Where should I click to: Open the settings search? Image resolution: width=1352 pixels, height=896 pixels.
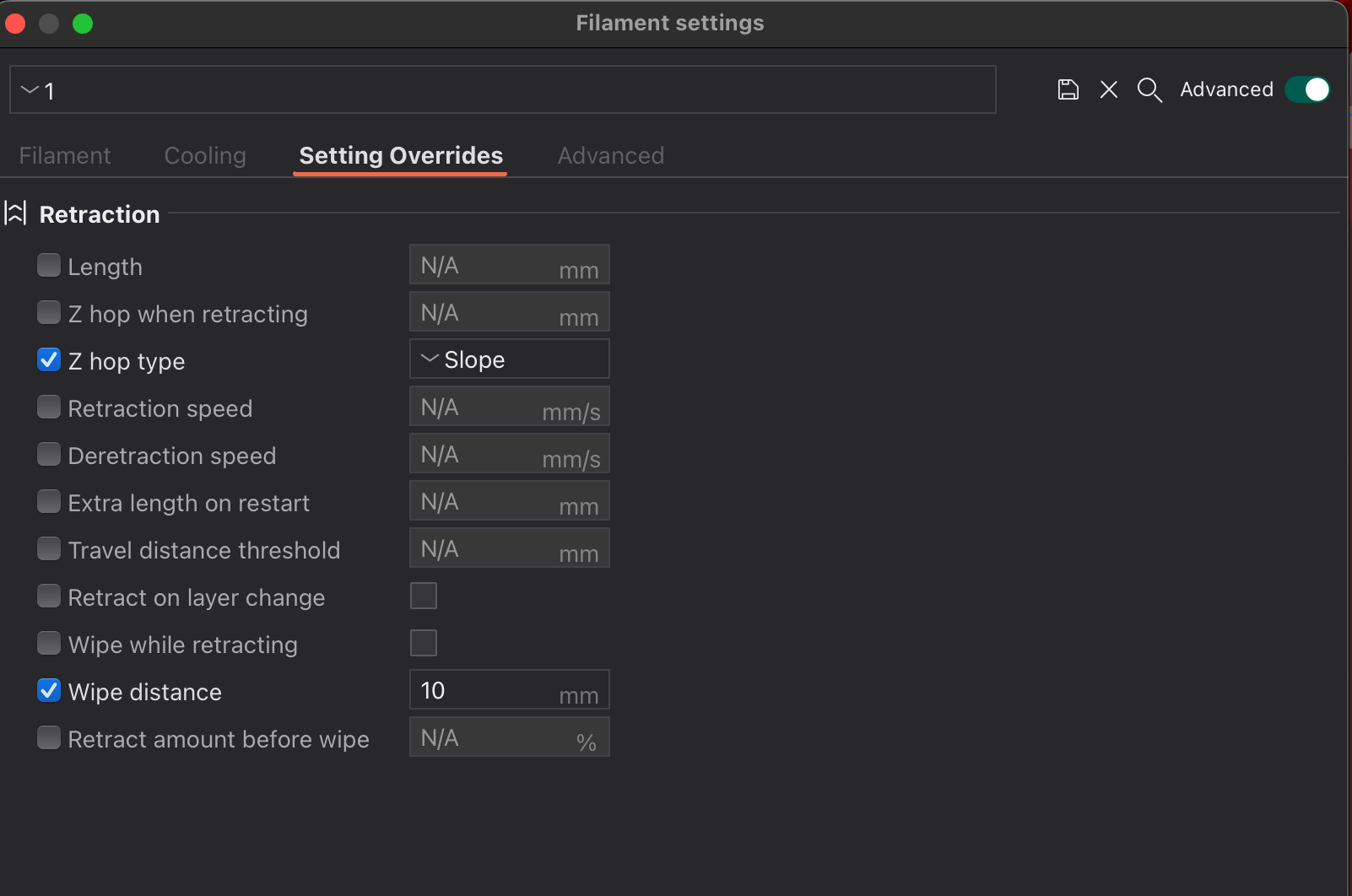[1149, 89]
